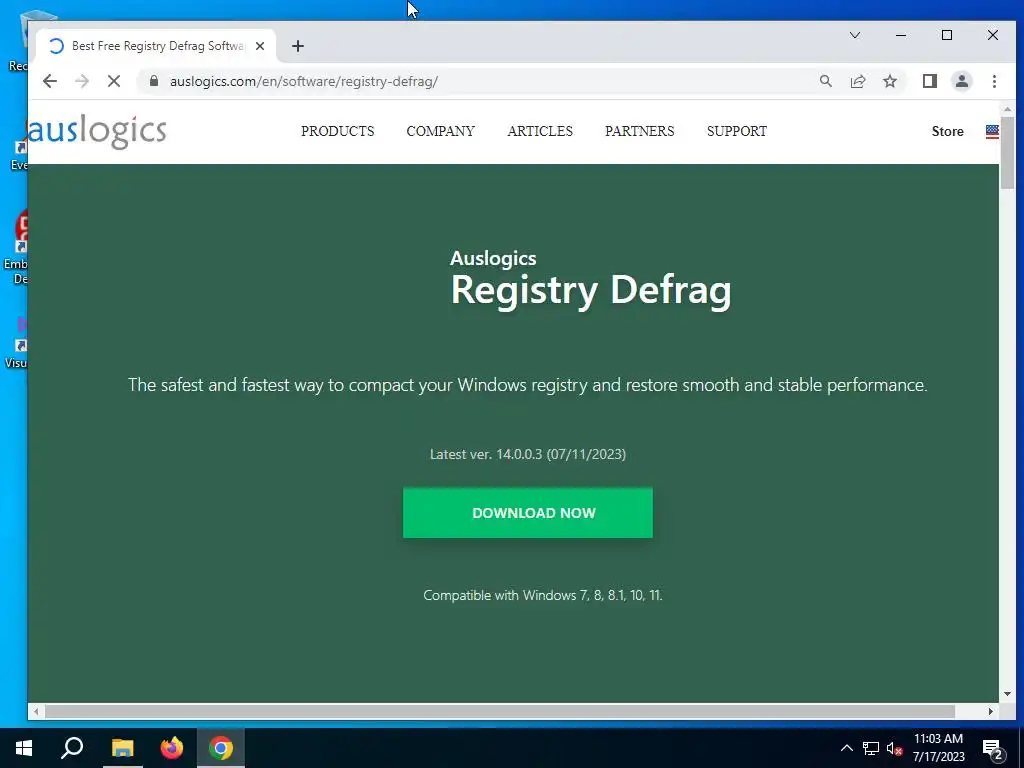Image resolution: width=1024 pixels, height=768 pixels.
Task: Click the magnifier zoom icon in address bar
Action: click(825, 81)
